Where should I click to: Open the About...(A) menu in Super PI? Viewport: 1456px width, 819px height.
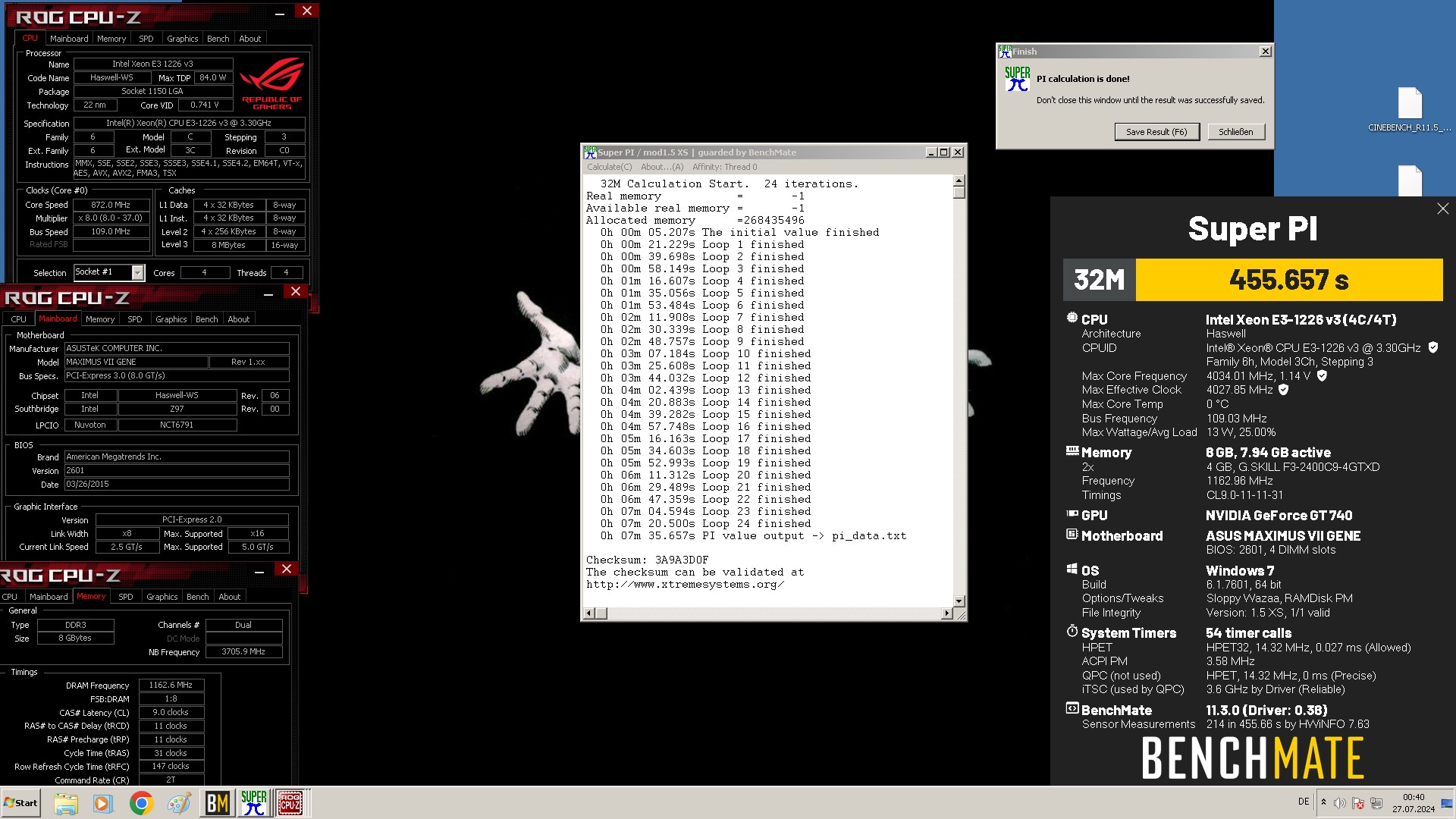(x=662, y=167)
